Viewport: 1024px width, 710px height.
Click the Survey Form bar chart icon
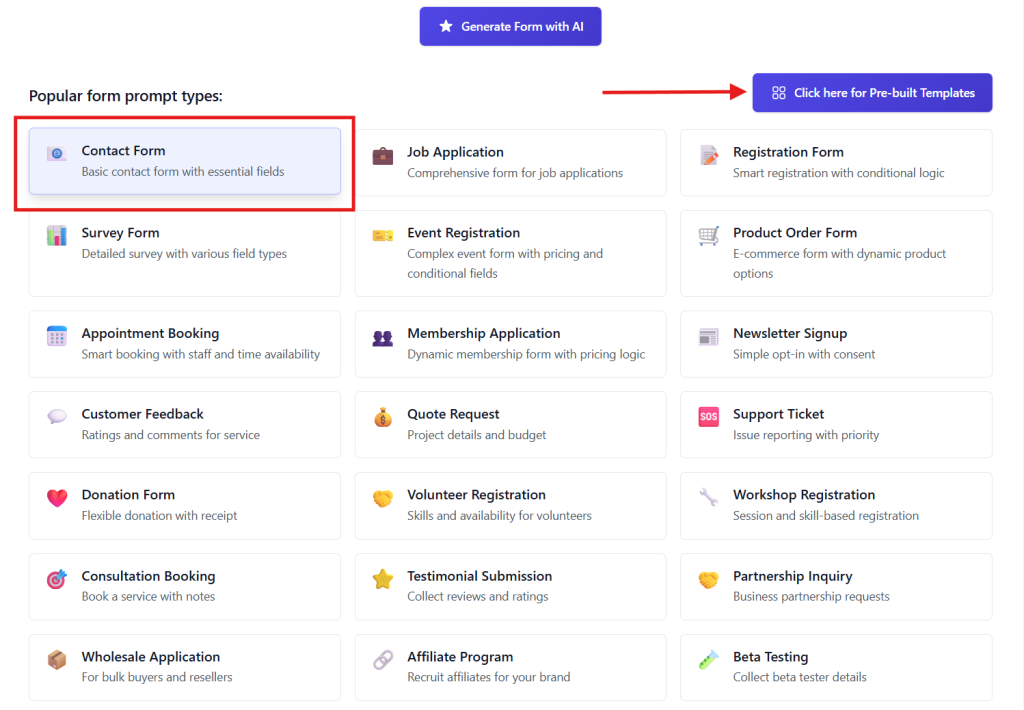pos(57,236)
